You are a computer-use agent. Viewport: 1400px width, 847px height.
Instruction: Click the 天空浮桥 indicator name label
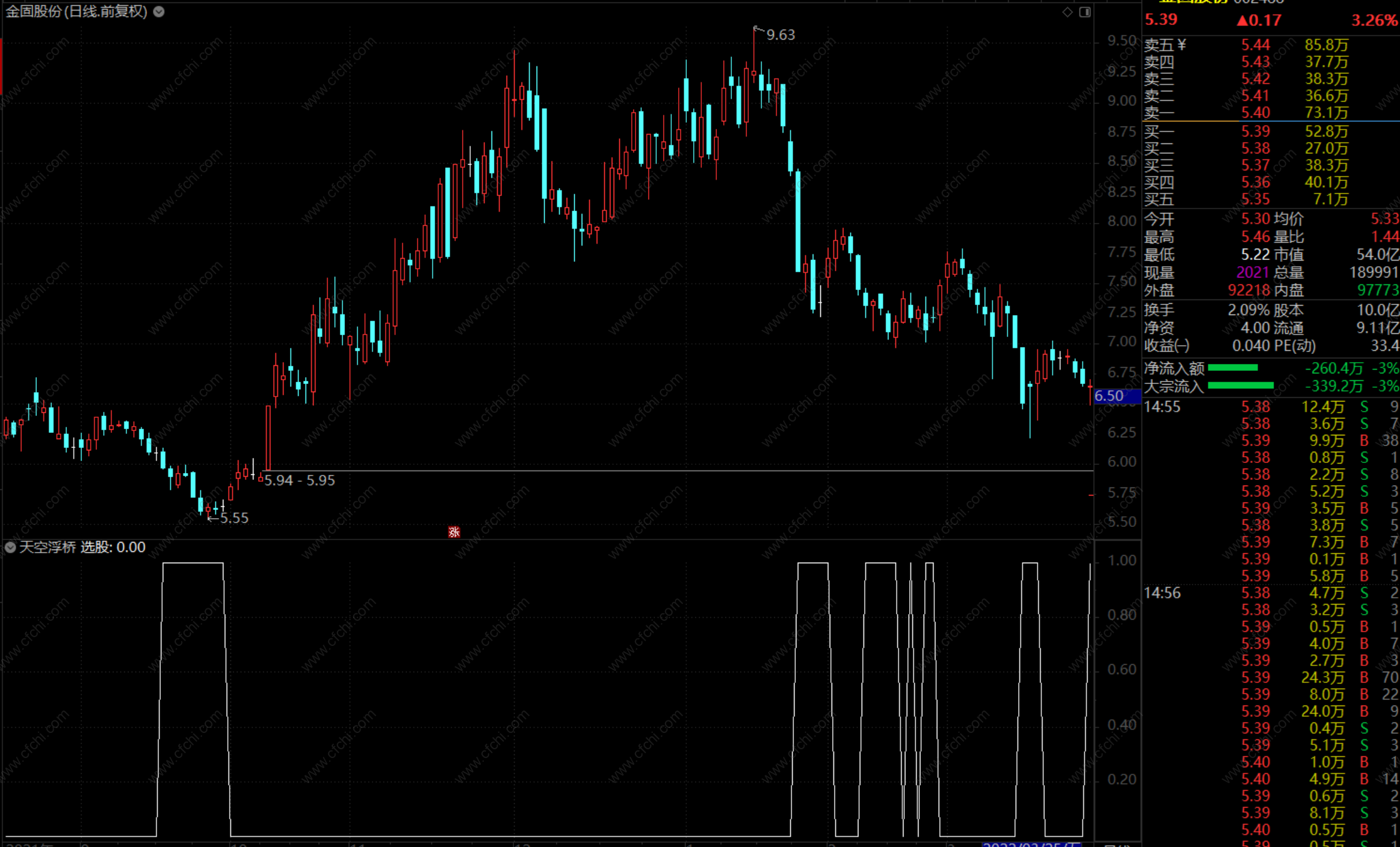coord(48,548)
